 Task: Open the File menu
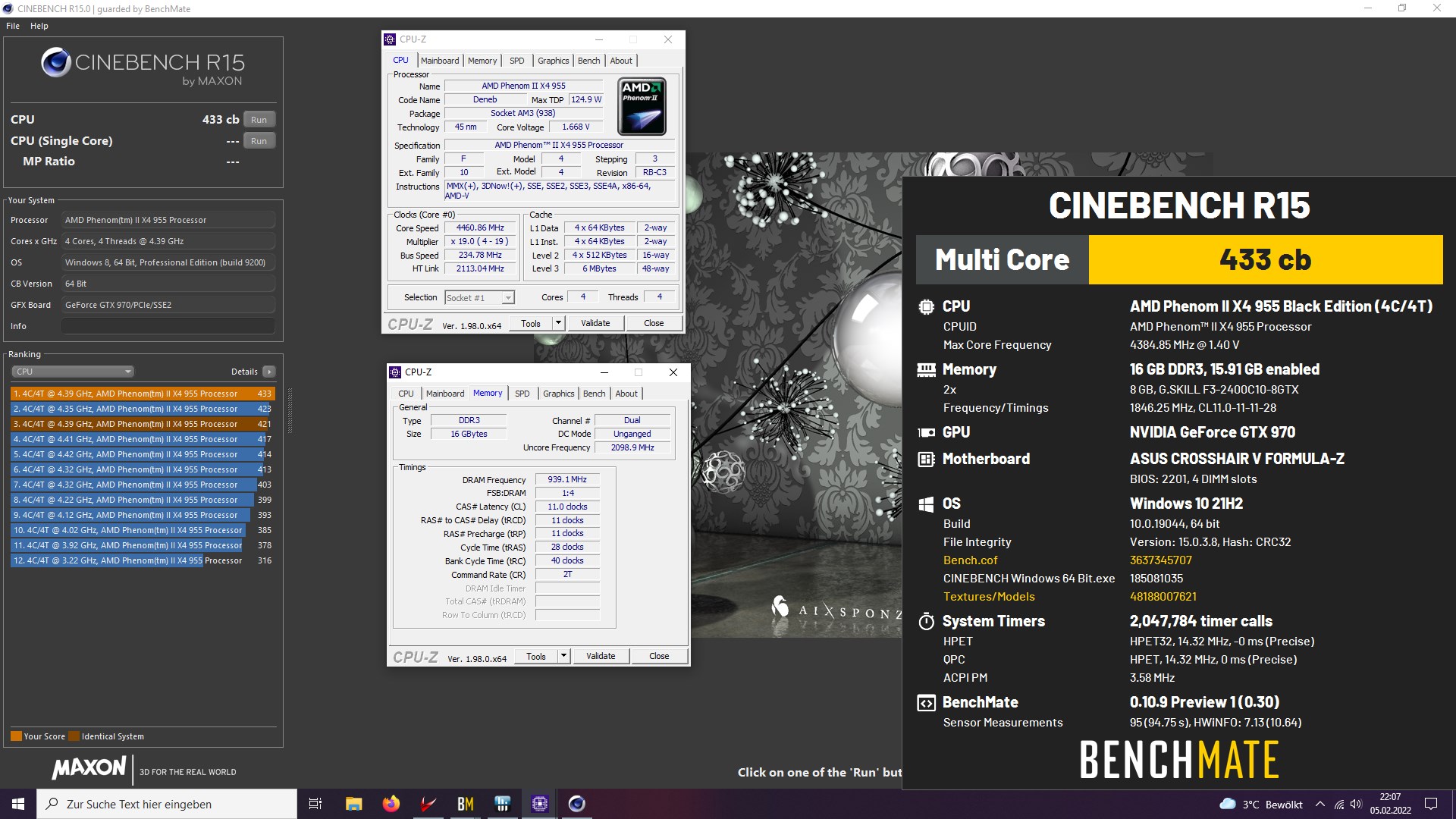click(13, 26)
